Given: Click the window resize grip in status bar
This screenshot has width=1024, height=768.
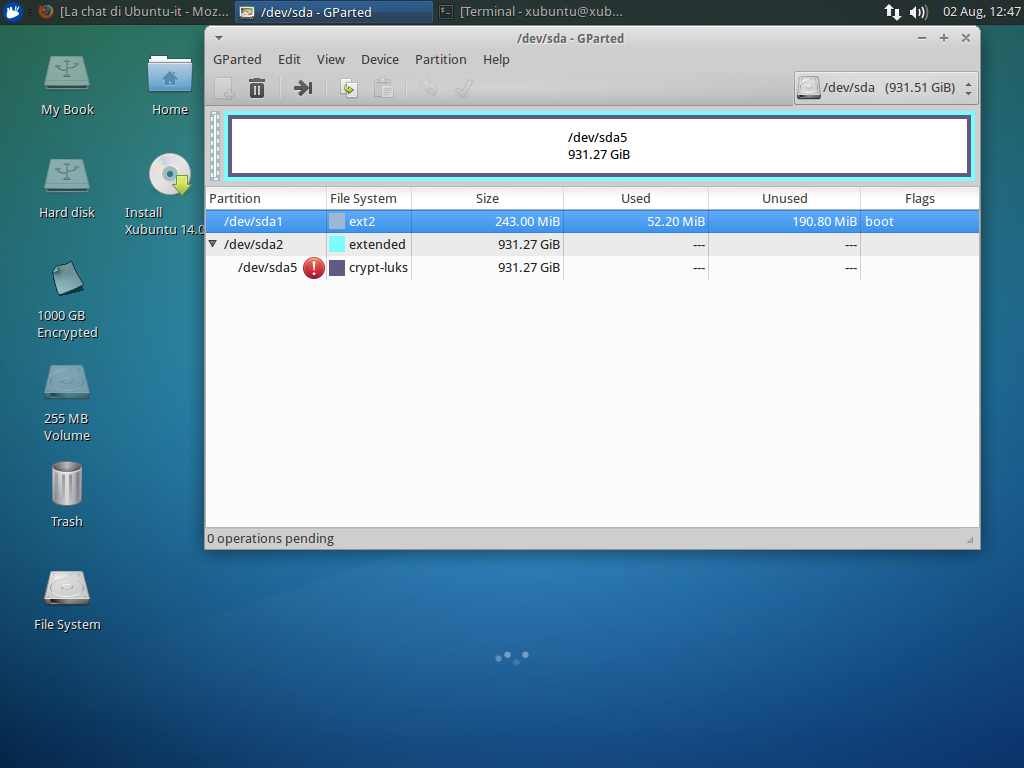Looking at the screenshot, I should pos(970,539).
